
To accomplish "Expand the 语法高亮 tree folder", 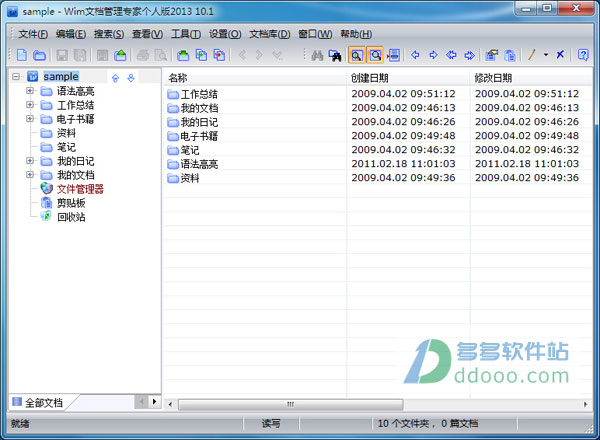I will click(x=30, y=91).
